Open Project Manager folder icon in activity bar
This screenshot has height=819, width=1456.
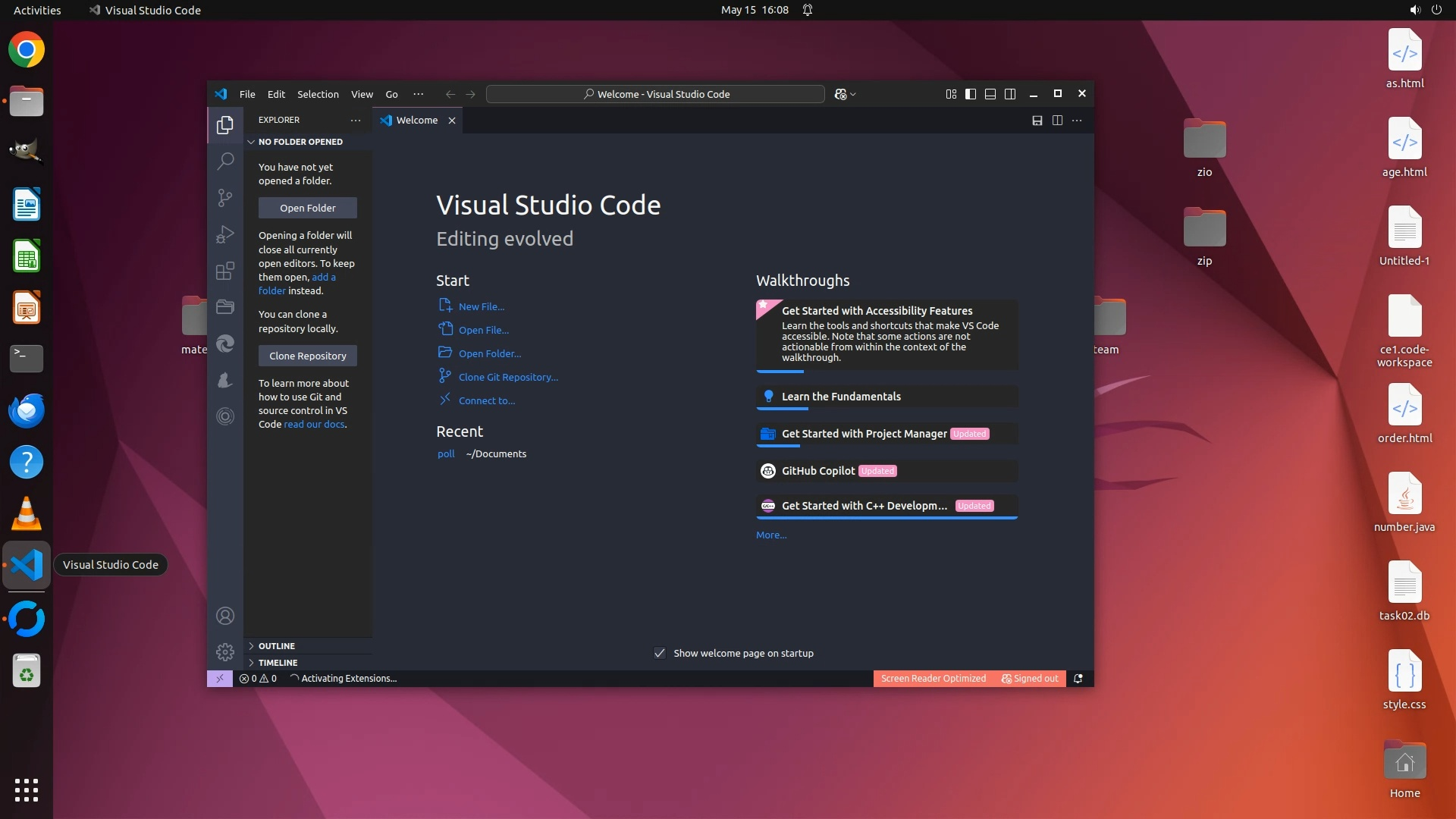[x=225, y=307]
